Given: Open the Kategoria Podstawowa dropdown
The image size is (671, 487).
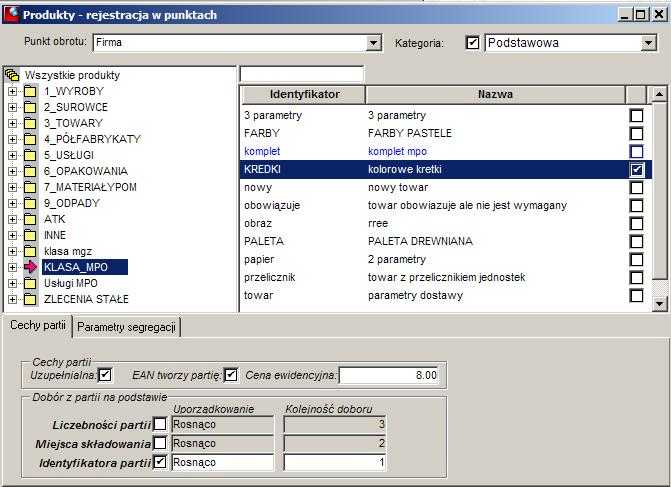Looking at the screenshot, I should tap(648, 43).
